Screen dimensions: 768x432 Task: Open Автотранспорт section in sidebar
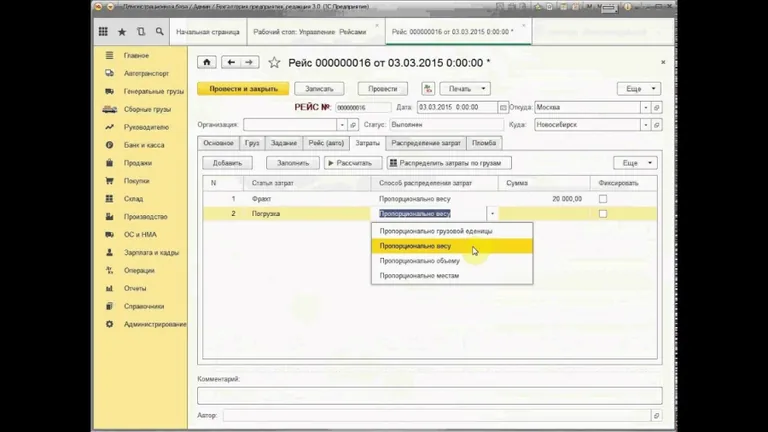coord(144,73)
